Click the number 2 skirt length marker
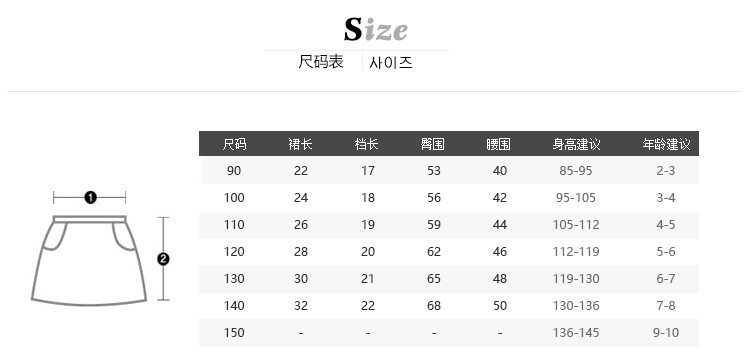The image size is (750, 360). point(163,259)
